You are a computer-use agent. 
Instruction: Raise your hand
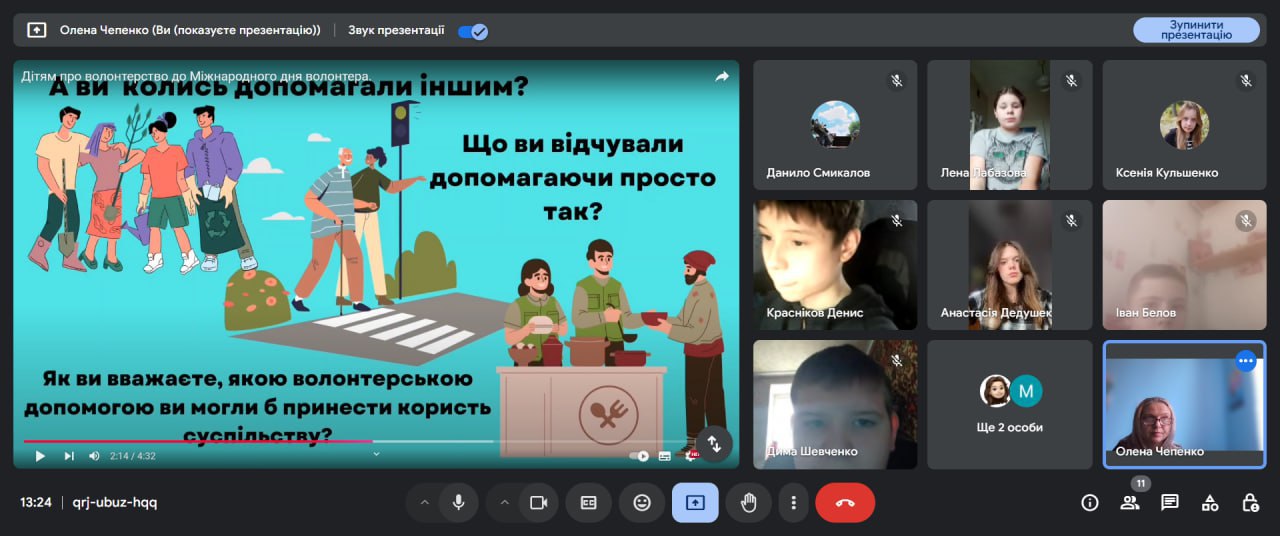tap(748, 503)
